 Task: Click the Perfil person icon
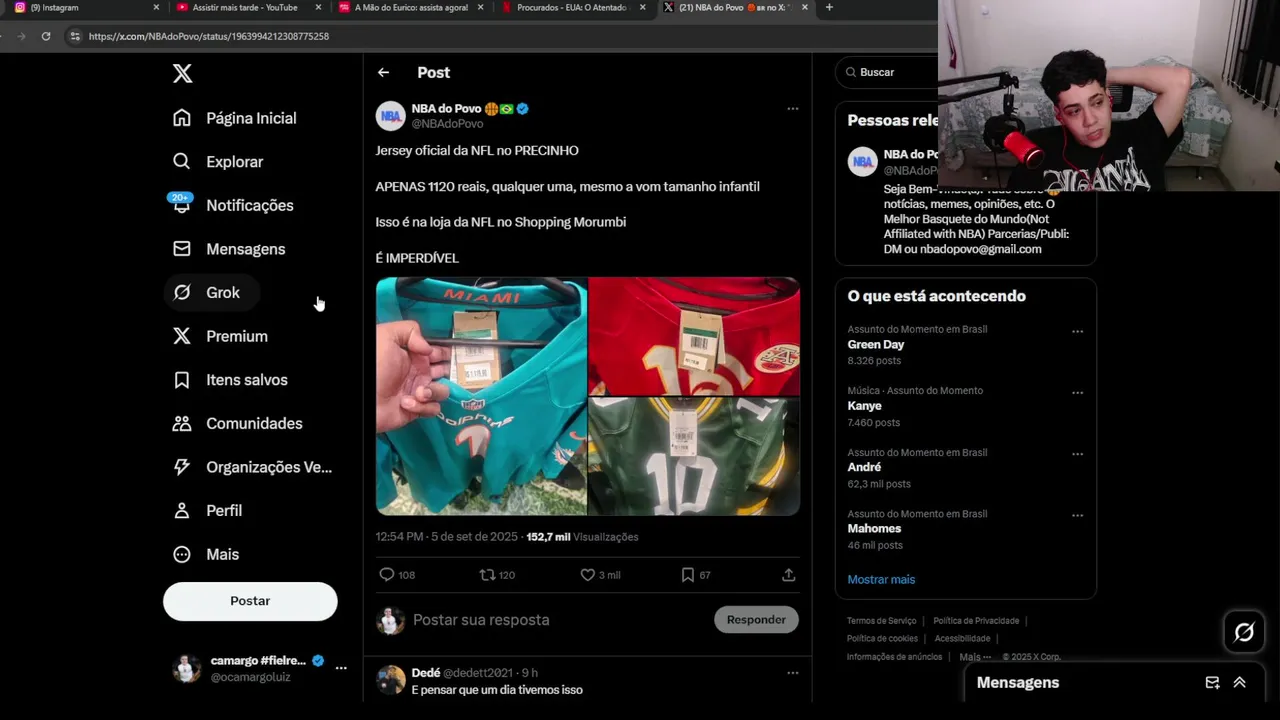click(182, 511)
